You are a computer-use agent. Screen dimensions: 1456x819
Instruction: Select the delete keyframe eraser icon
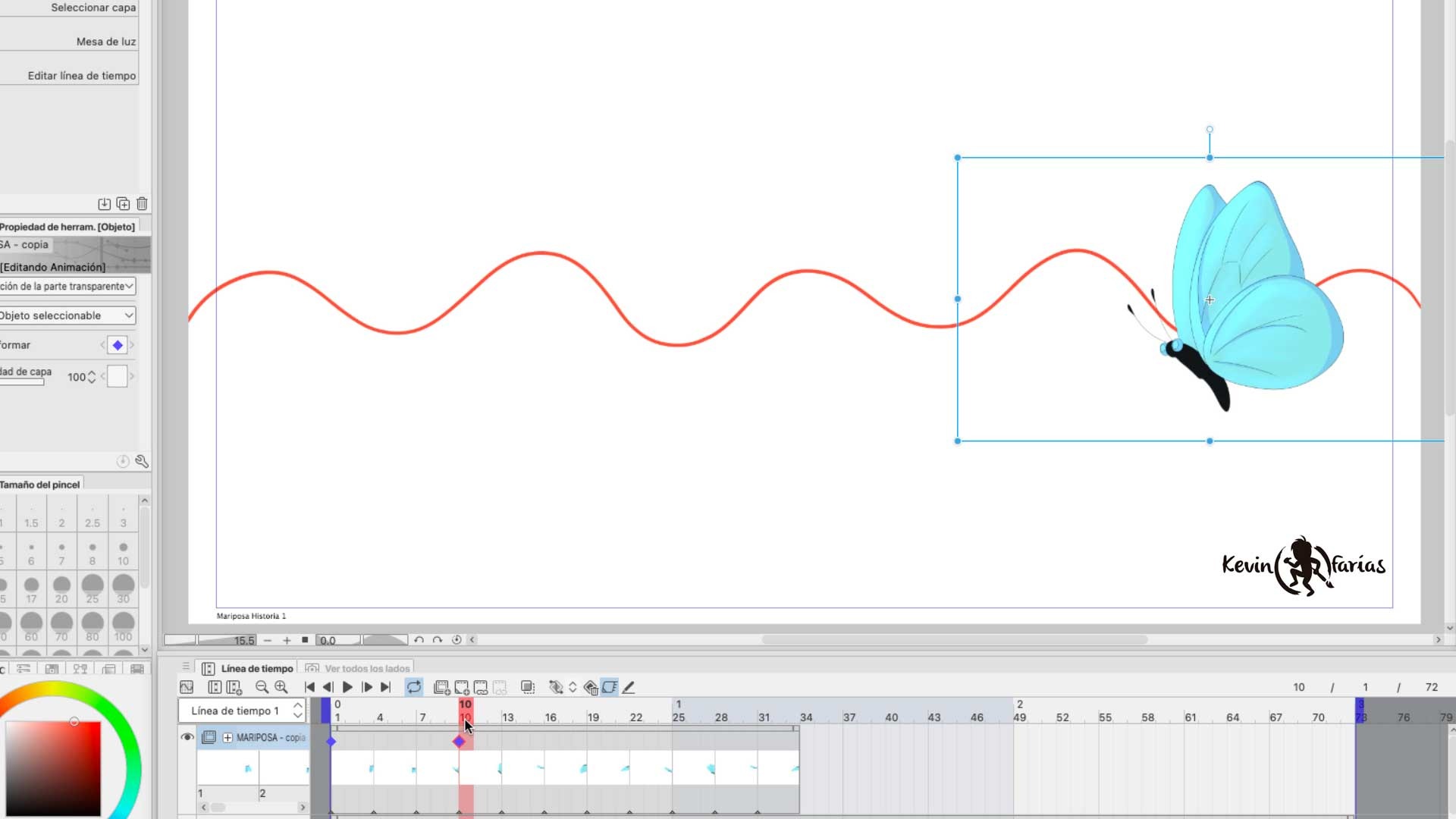(591, 687)
